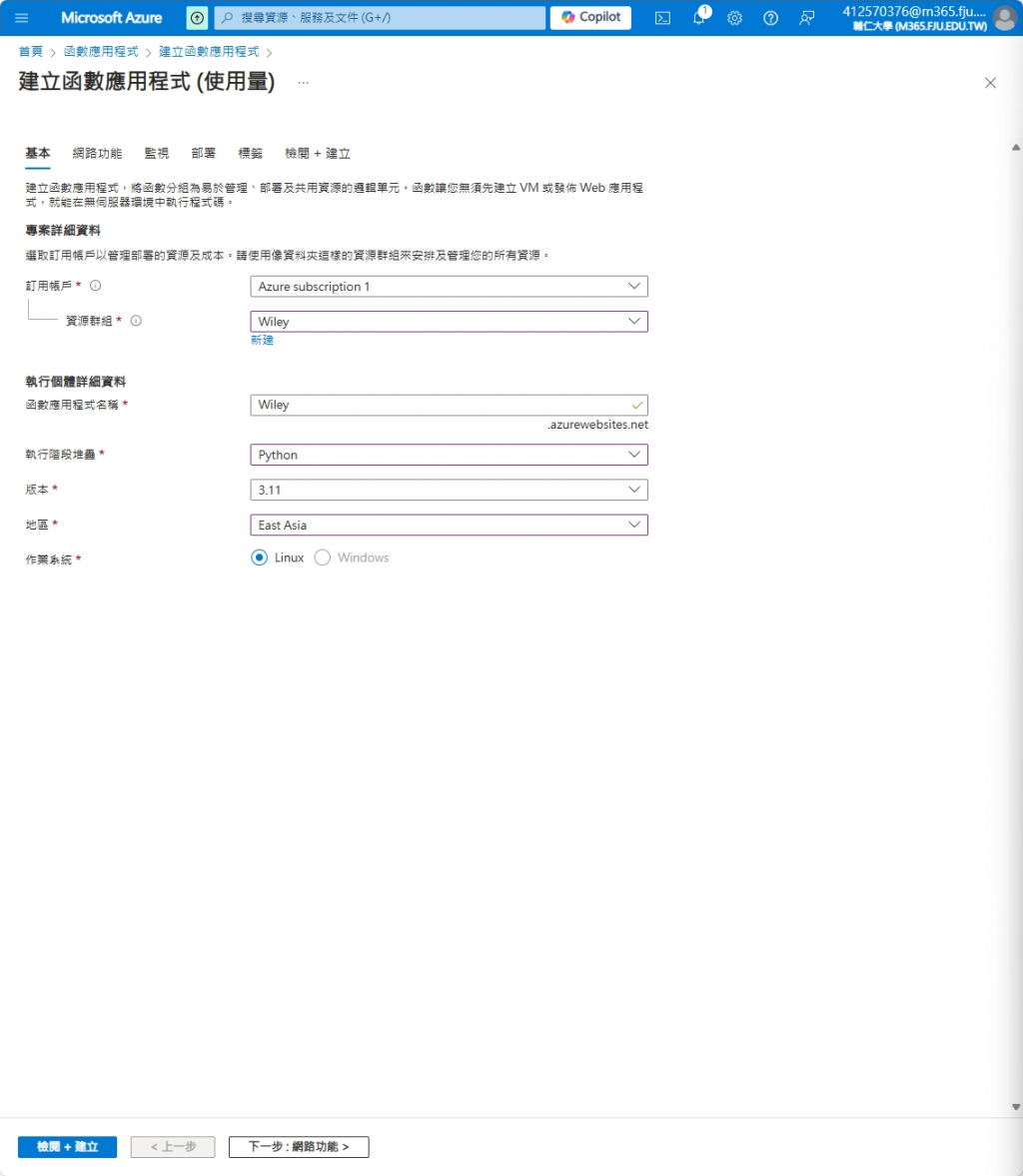Open the ellipsis menu beside page title

click(x=303, y=83)
